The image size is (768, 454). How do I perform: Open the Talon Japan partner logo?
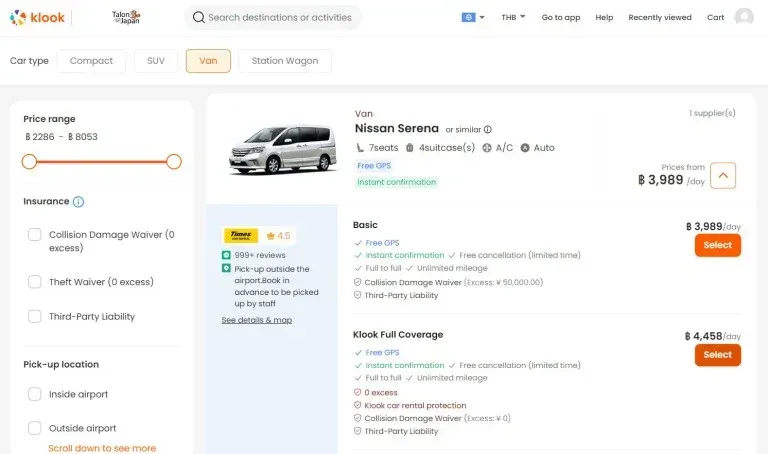click(126, 18)
